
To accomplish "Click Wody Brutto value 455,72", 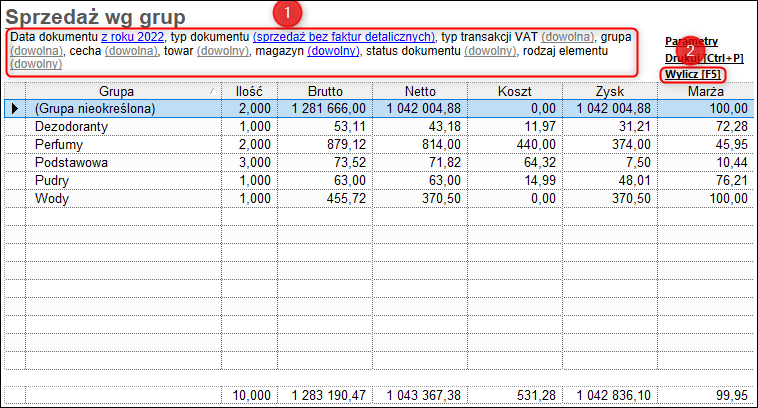I will 347,198.
